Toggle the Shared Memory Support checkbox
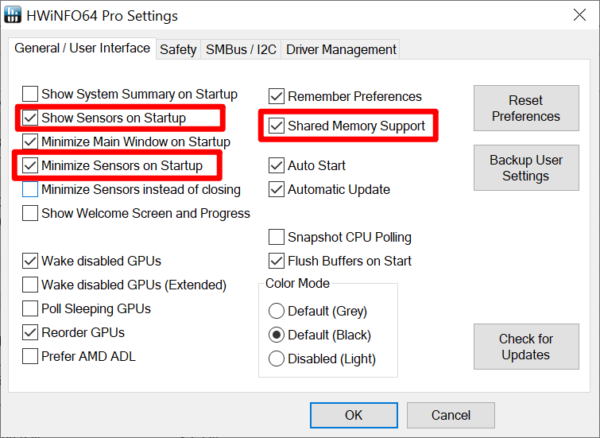Screen dimensions: 600x438 tap(276, 126)
